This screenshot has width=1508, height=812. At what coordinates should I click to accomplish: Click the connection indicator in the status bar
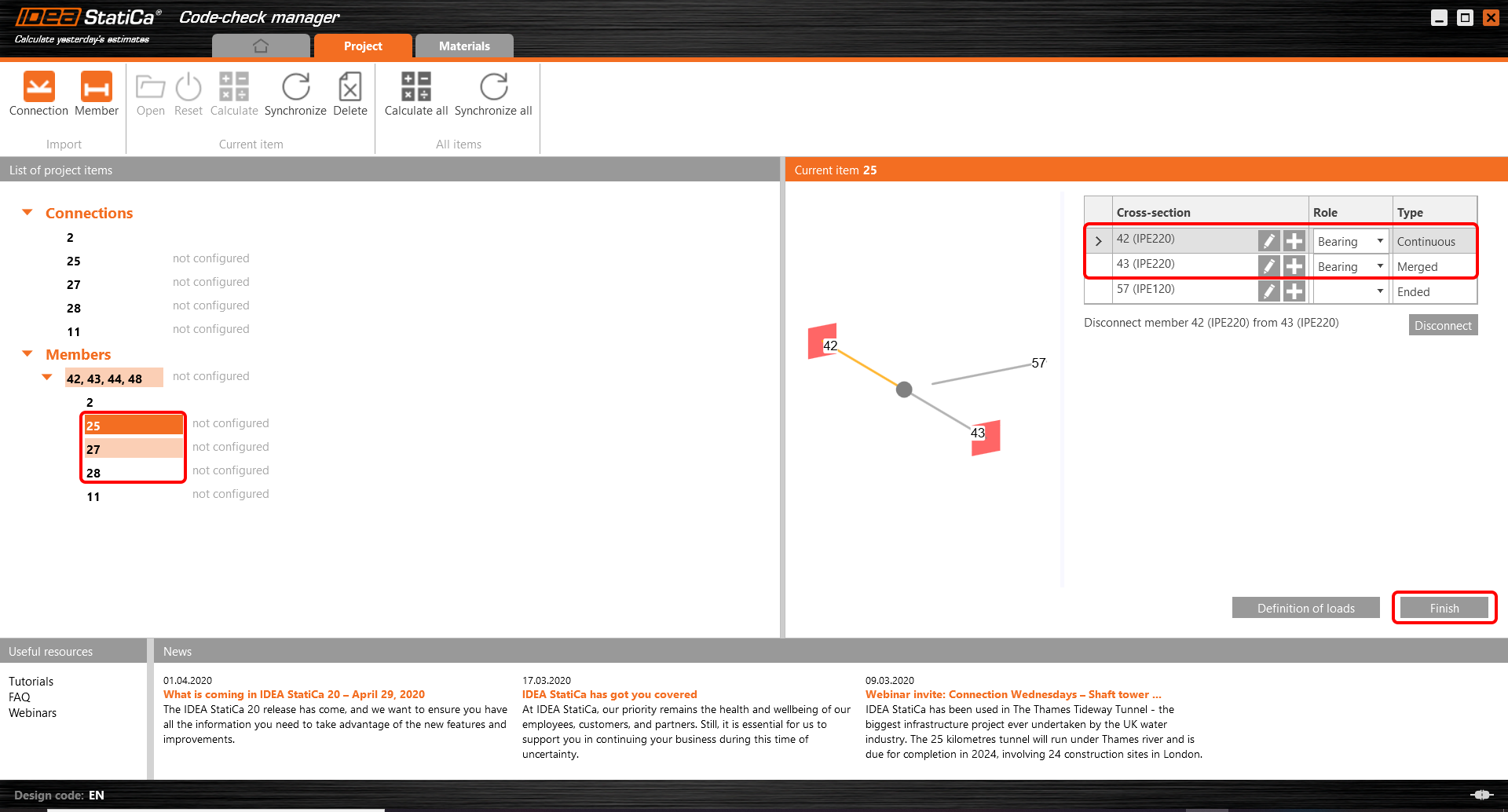(x=1483, y=794)
